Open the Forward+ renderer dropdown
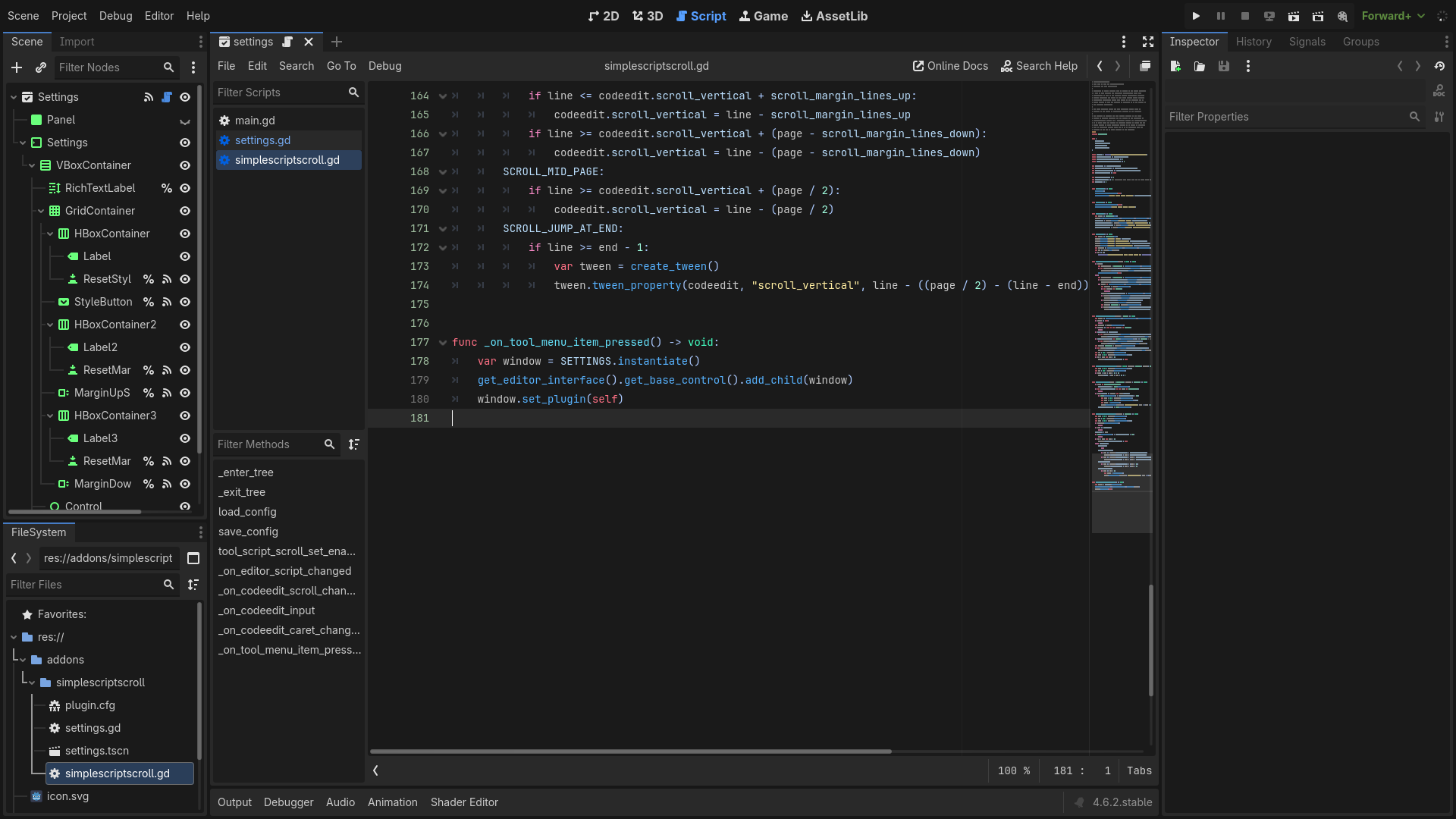 coord(1393,16)
